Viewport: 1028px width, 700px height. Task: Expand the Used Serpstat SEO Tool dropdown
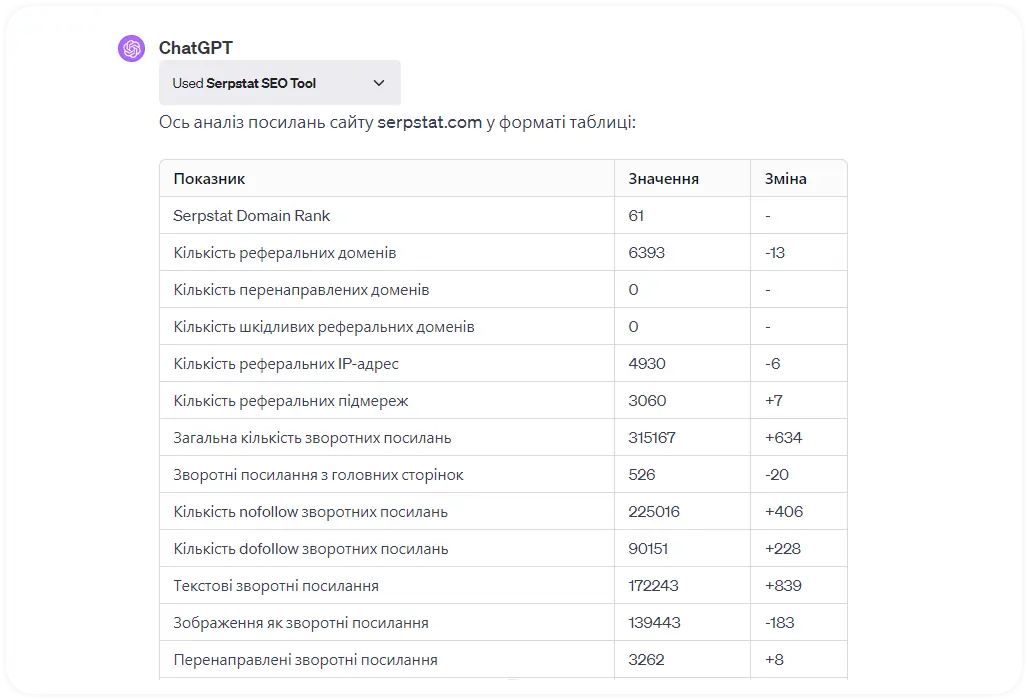280,83
